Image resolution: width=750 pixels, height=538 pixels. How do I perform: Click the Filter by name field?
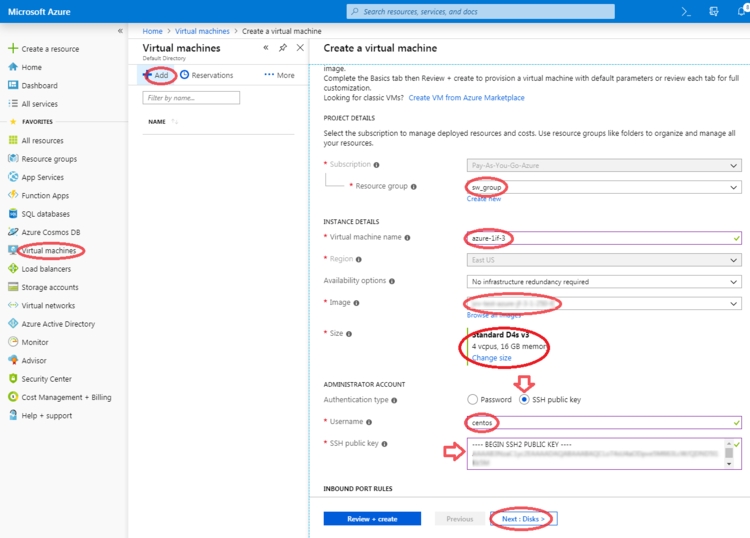click(x=191, y=98)
